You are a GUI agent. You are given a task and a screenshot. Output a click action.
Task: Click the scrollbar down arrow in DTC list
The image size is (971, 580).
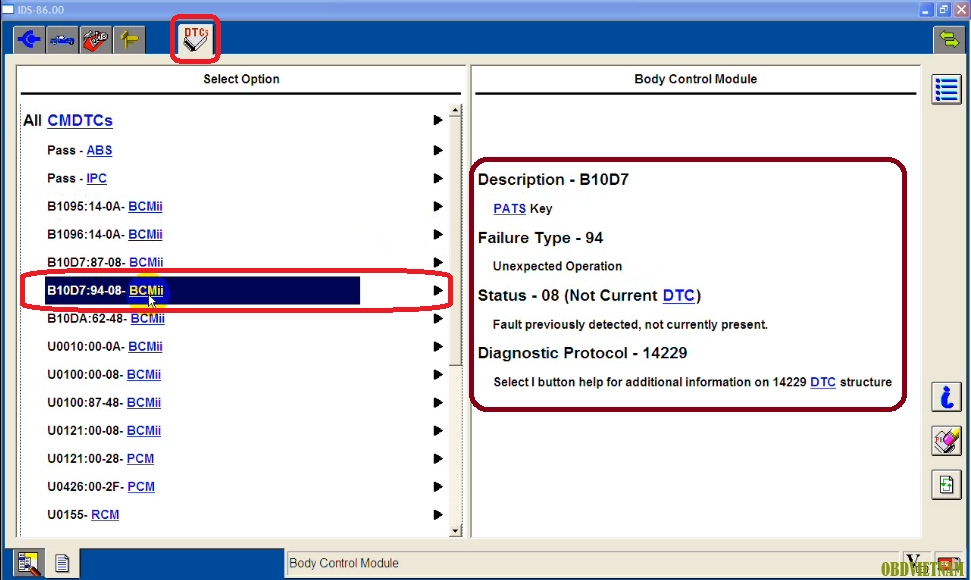pyautogui.click(x=455, y=530)
